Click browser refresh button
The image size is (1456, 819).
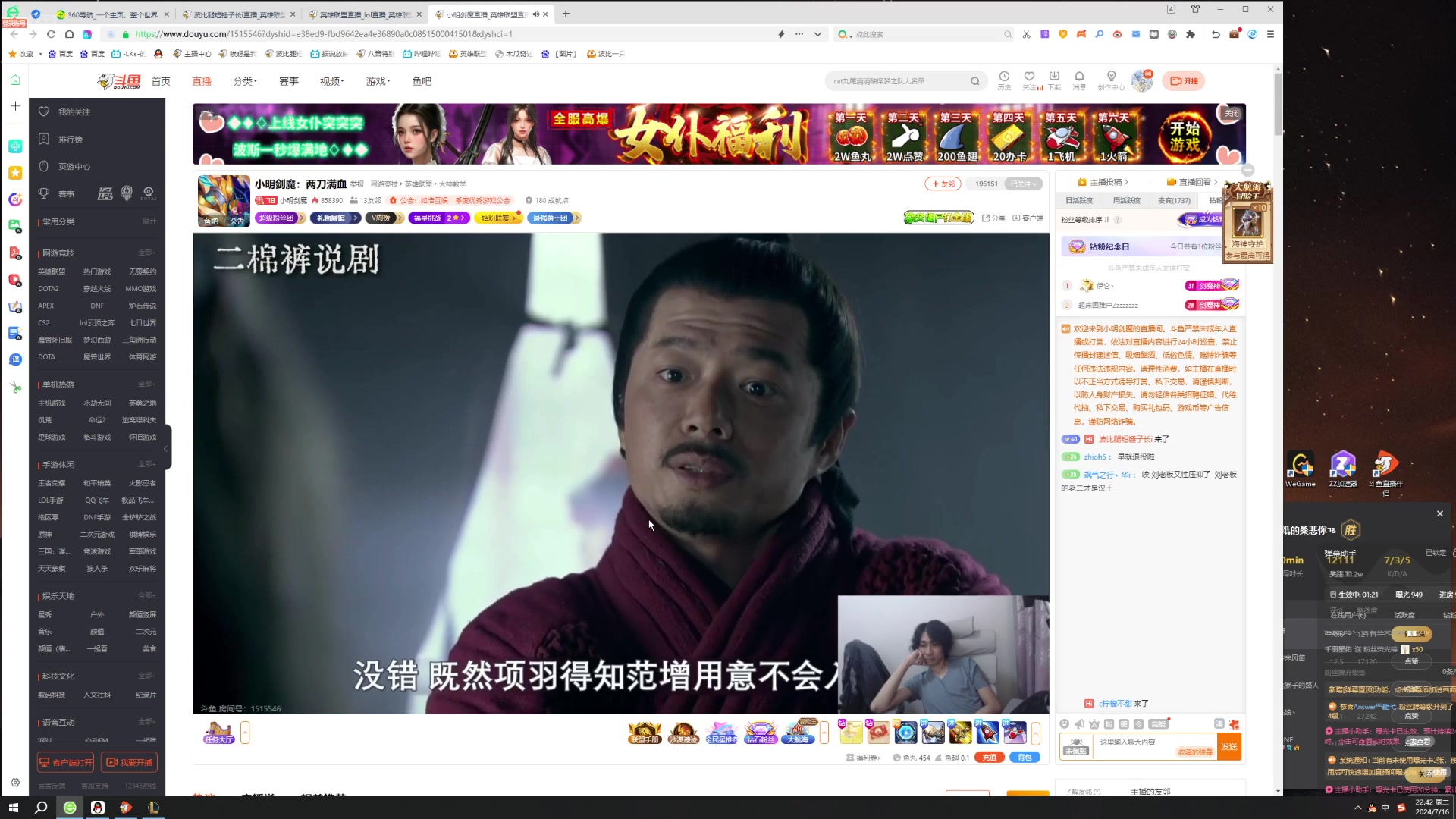pyautogui.click(x=51, y=34)
